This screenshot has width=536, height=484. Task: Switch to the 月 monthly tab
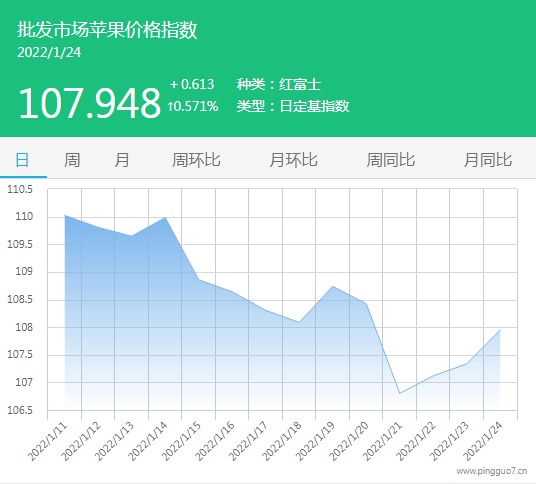pos(122,160)
